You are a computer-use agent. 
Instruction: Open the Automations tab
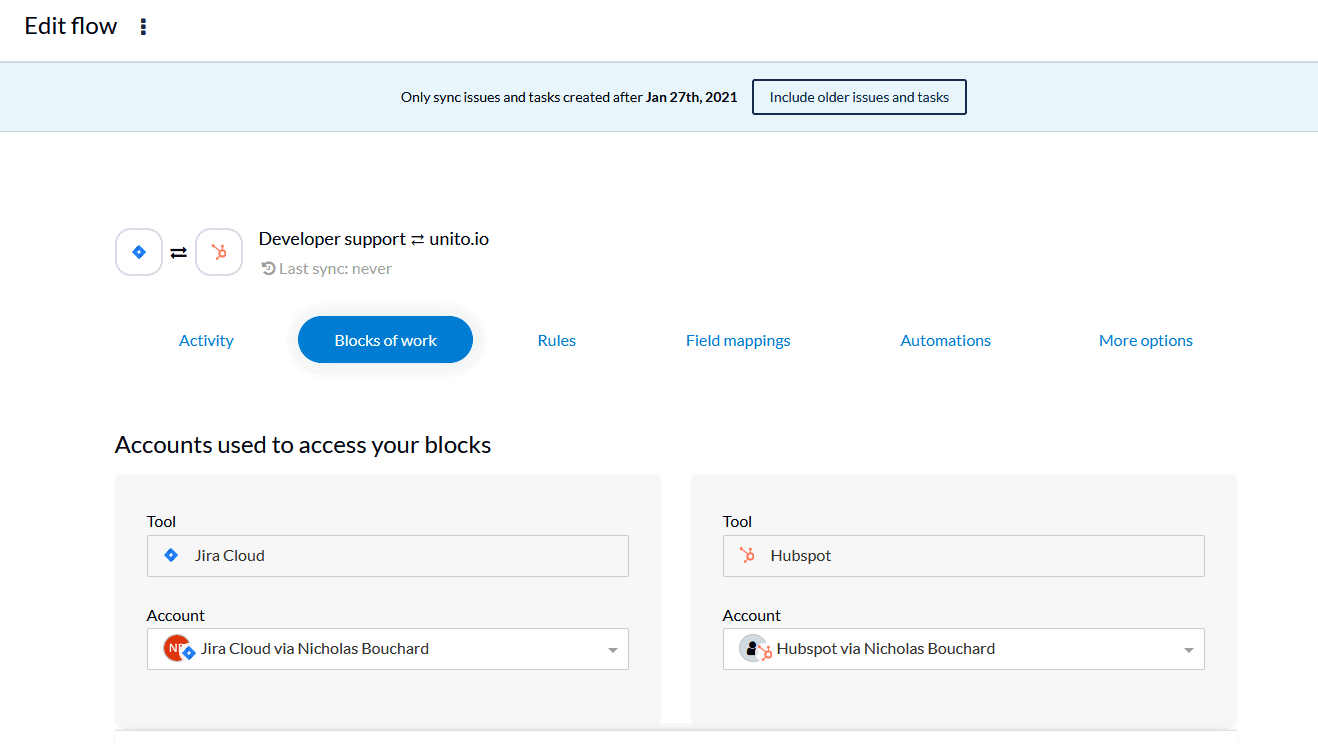pyautogui.click(x=945, y=340)
